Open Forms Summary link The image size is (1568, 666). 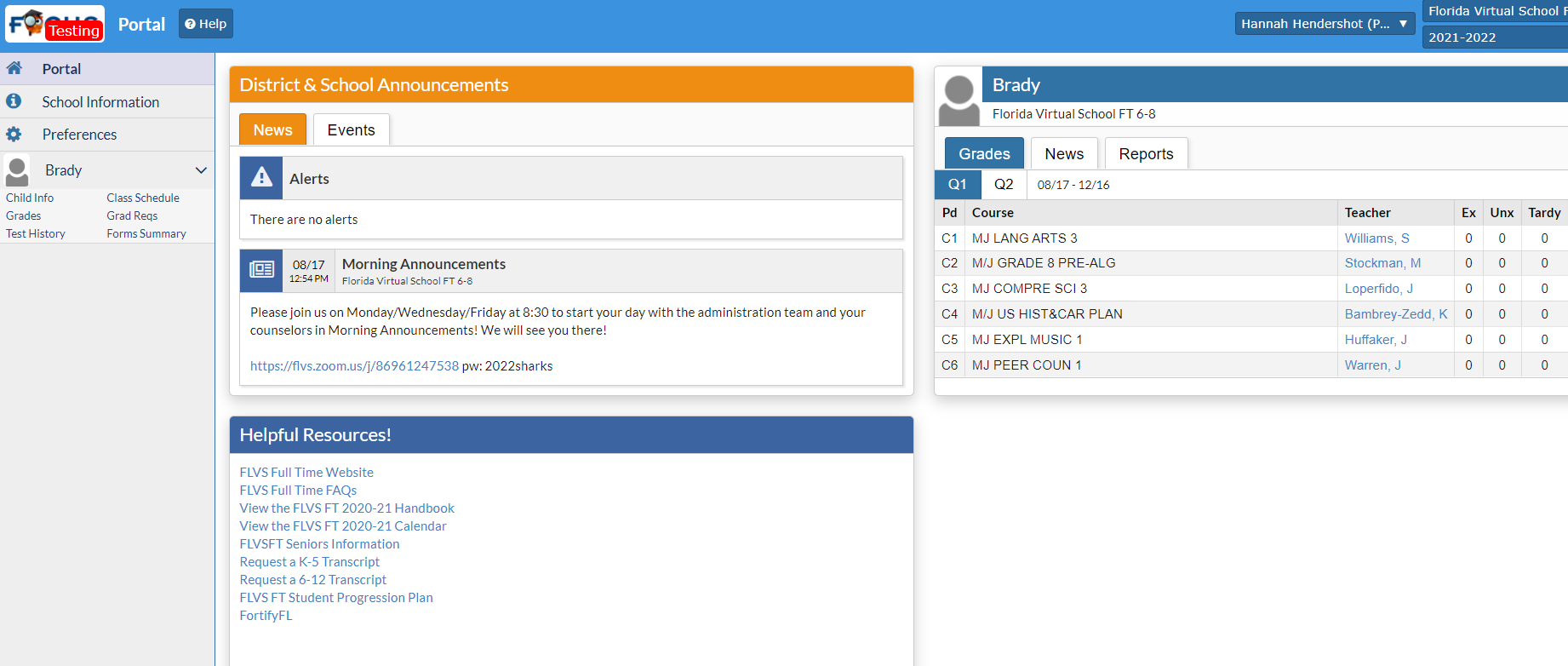(x=146, y=233)
